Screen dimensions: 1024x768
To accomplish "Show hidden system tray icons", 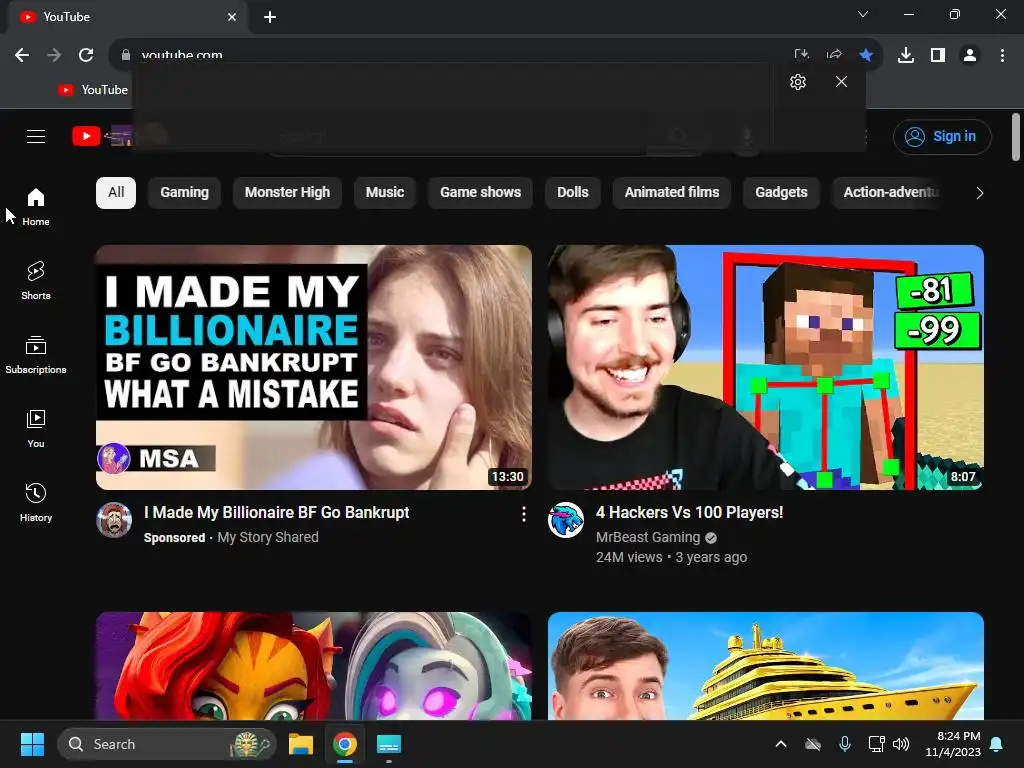I will [x=780, y=744].
